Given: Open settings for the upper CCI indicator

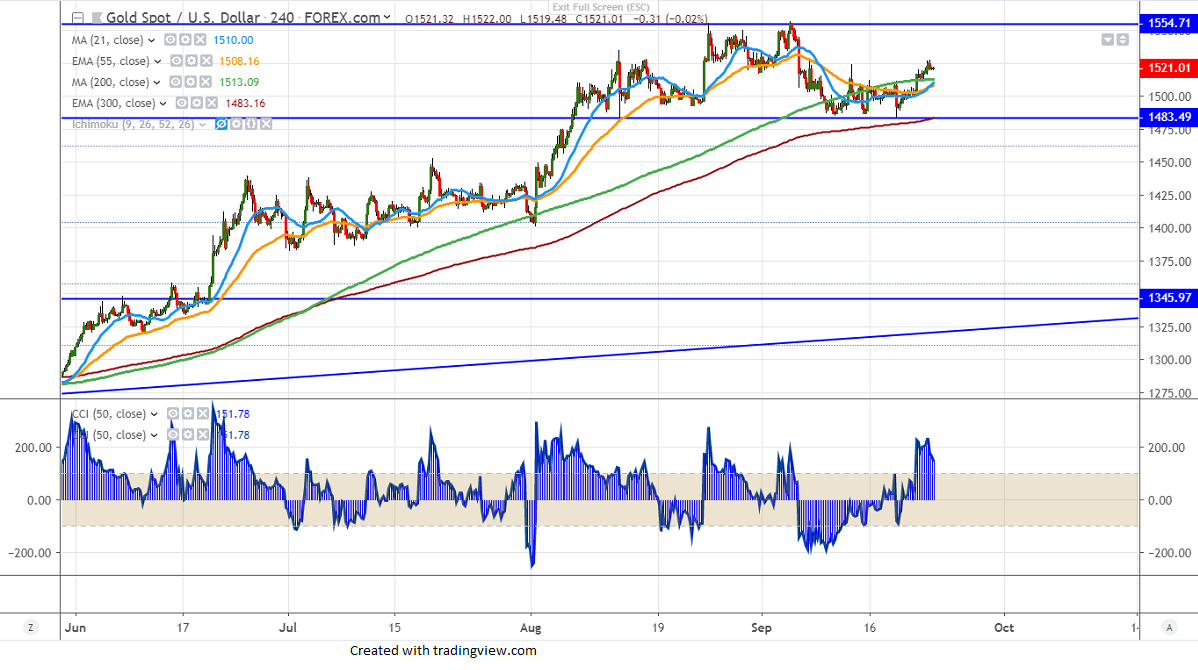Looking at the screenshot, I should [188, 413].
